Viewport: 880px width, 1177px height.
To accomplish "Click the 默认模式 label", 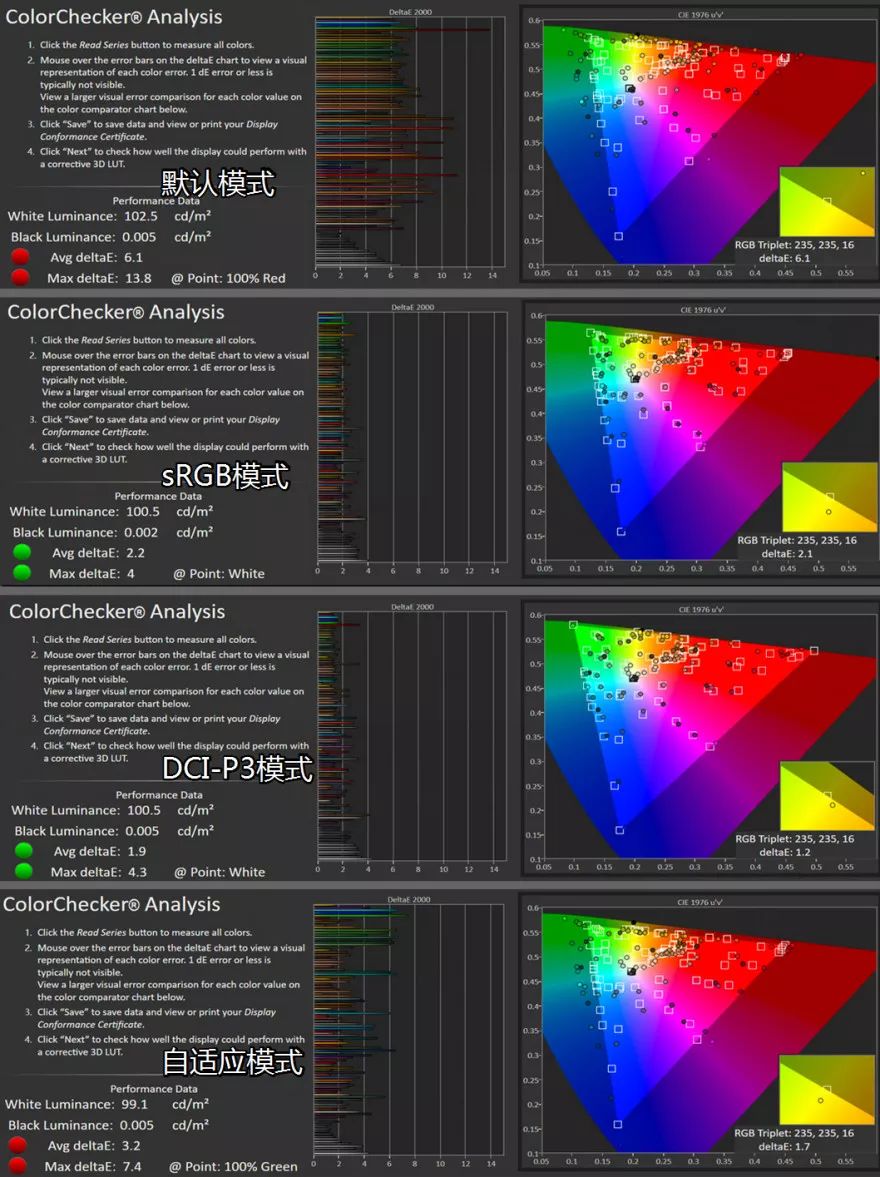I will [218, 182].
